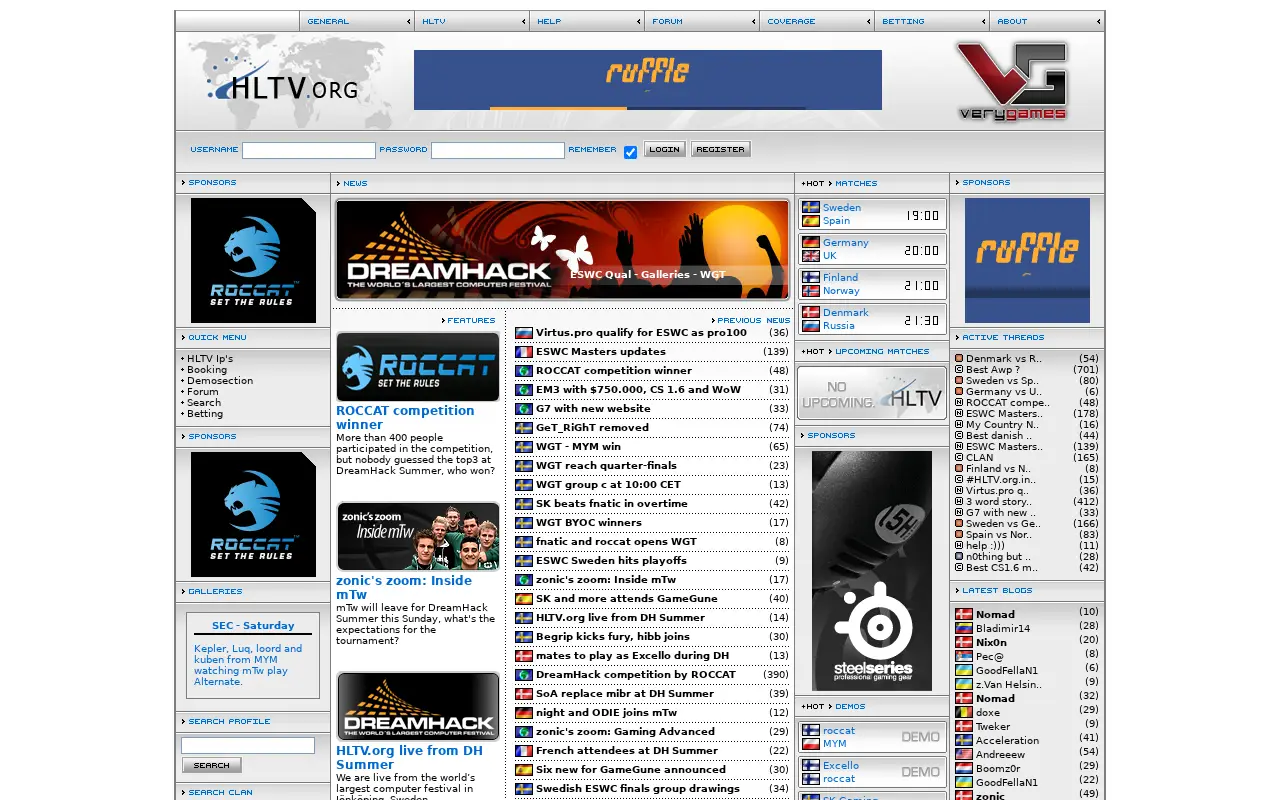Click the flag beside 'mates to play as Excello during DH'
Image resolution: width=1280 pixels, height=800 pixels.
524,656
